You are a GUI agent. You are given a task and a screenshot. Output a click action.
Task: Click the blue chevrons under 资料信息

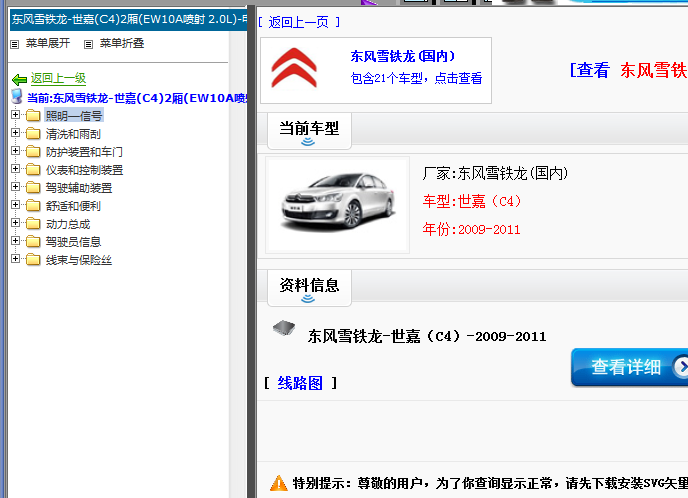[x=308, y=299]
